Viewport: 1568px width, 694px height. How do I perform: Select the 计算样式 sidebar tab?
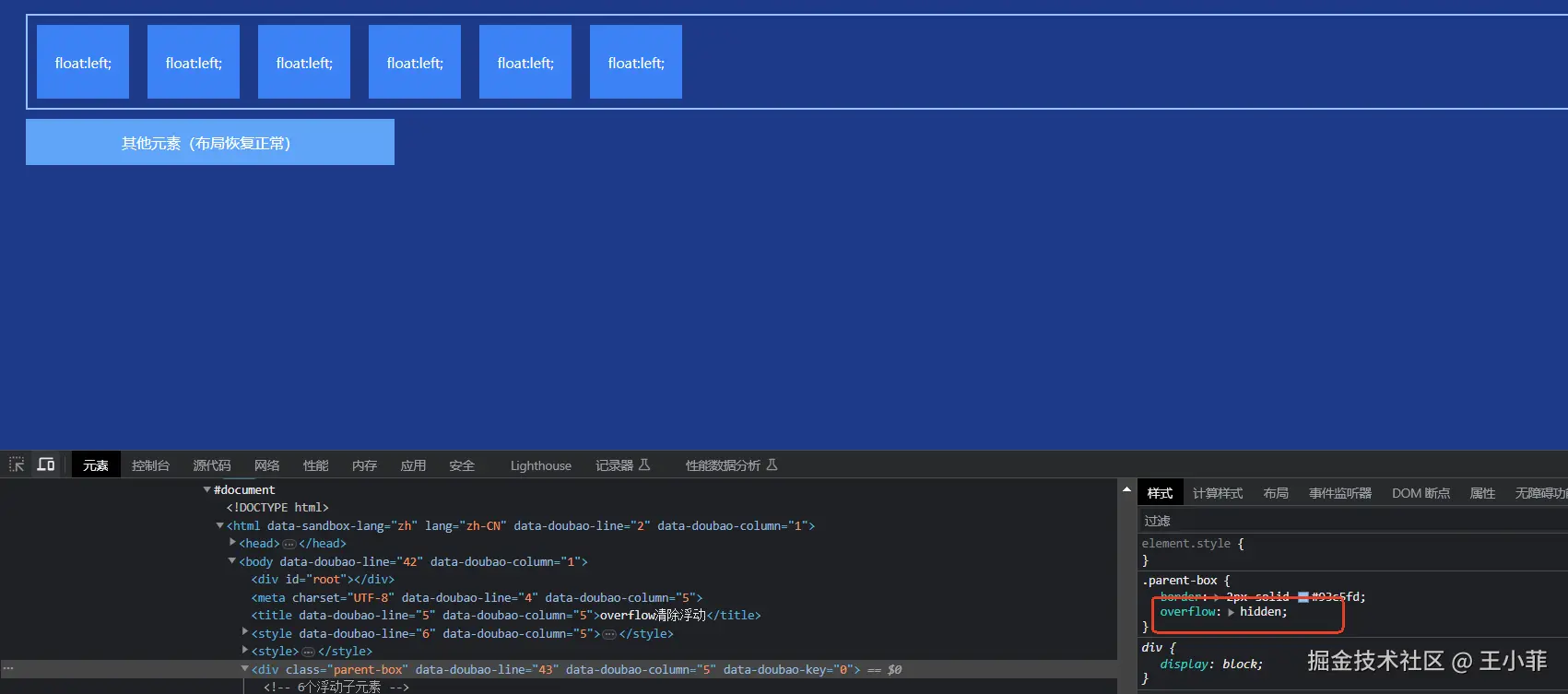tap(1218, 493)
